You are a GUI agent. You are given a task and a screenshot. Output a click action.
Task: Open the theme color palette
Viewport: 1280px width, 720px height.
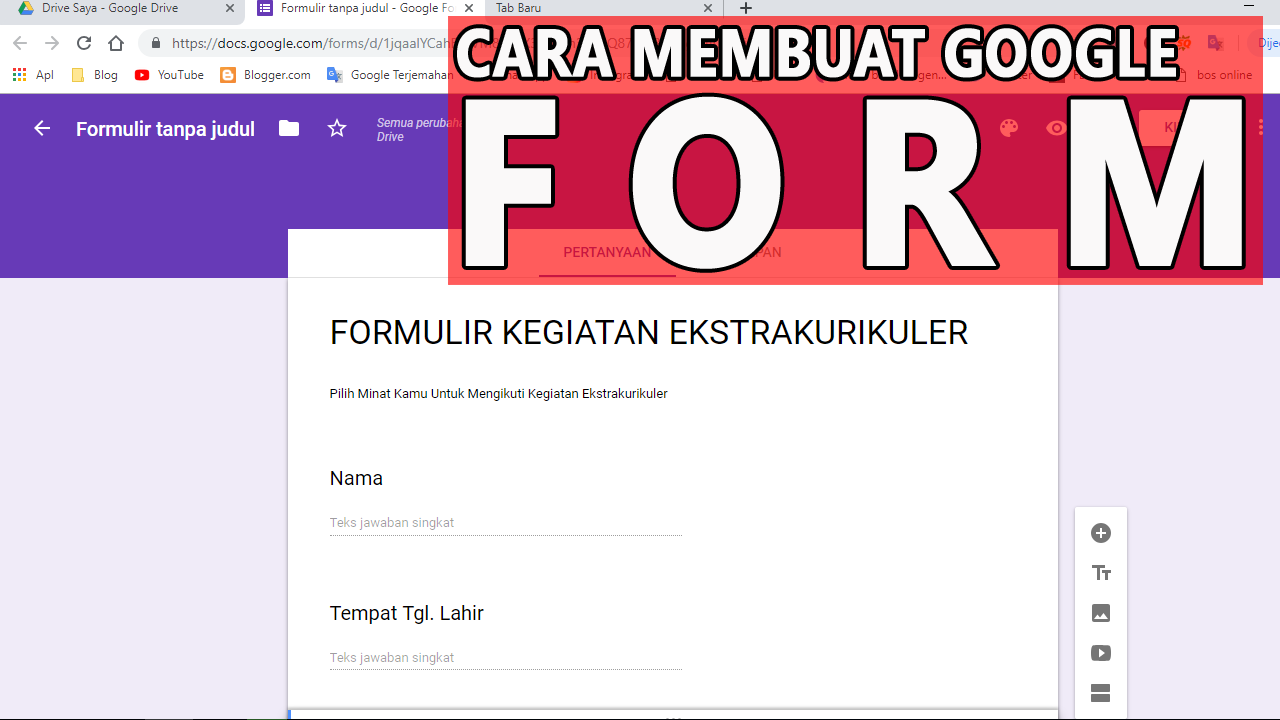point(1009,128)
